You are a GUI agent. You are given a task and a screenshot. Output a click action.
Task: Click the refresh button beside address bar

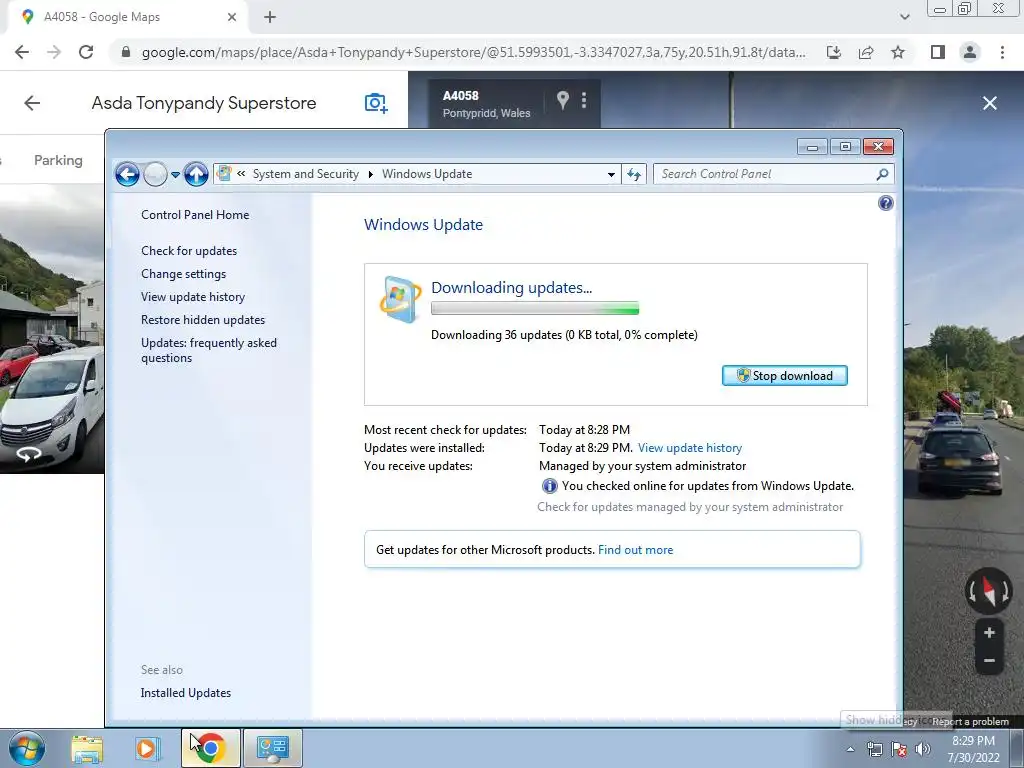pyautogui.click(x=634, y=174)
